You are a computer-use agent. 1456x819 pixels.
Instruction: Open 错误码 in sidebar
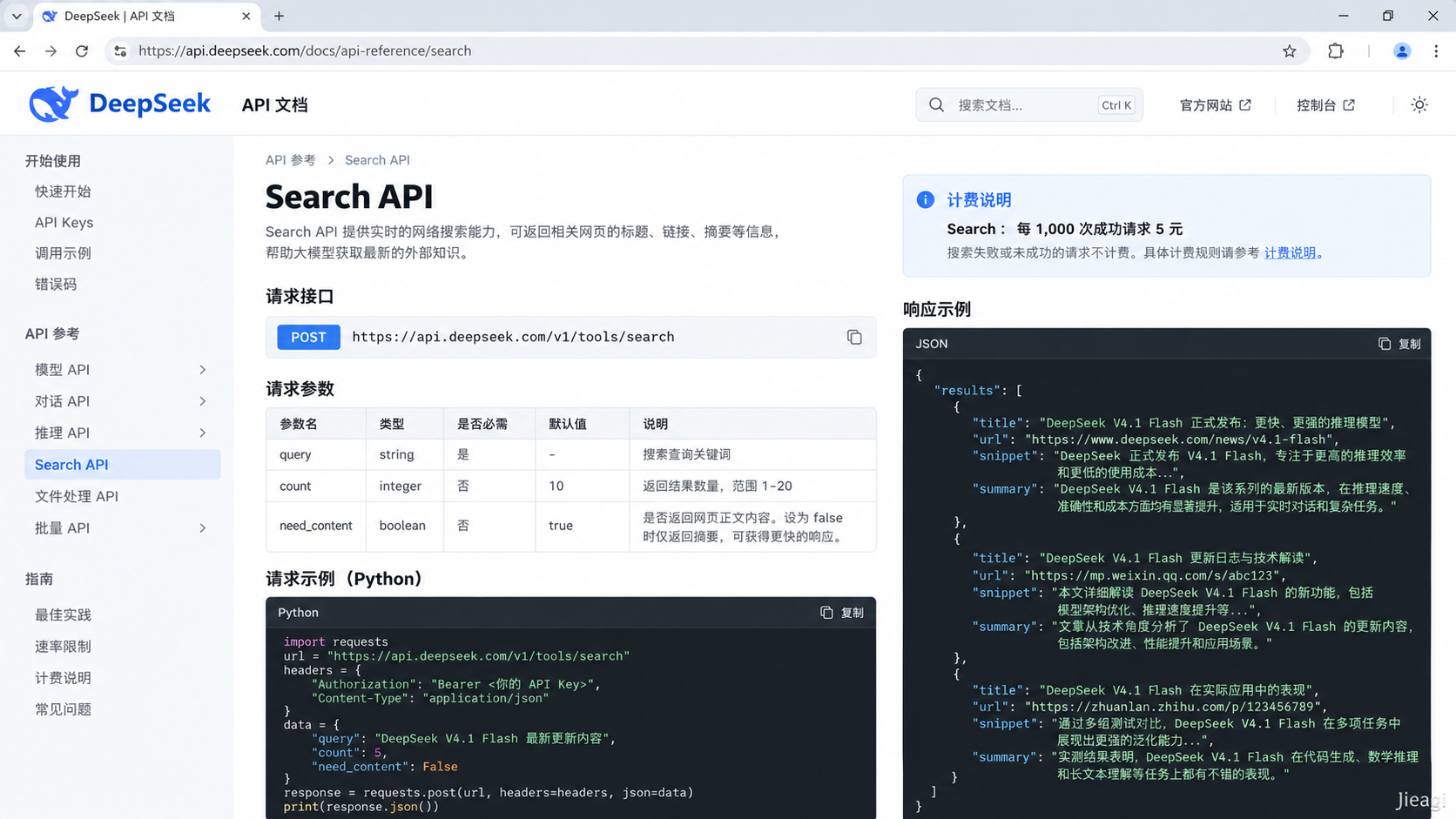(x=56, y=285)
